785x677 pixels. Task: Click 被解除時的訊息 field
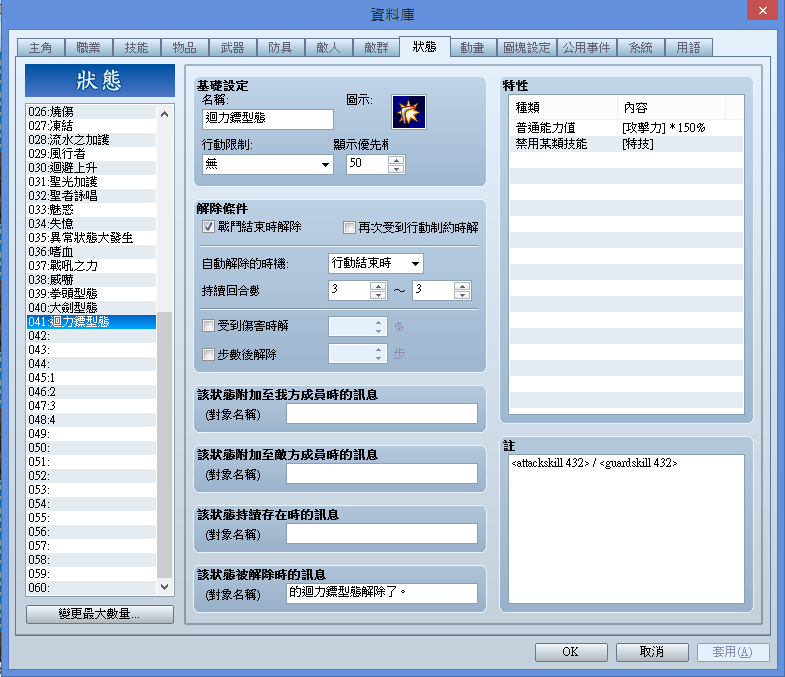pyautogui.click(x=381, y=593)
